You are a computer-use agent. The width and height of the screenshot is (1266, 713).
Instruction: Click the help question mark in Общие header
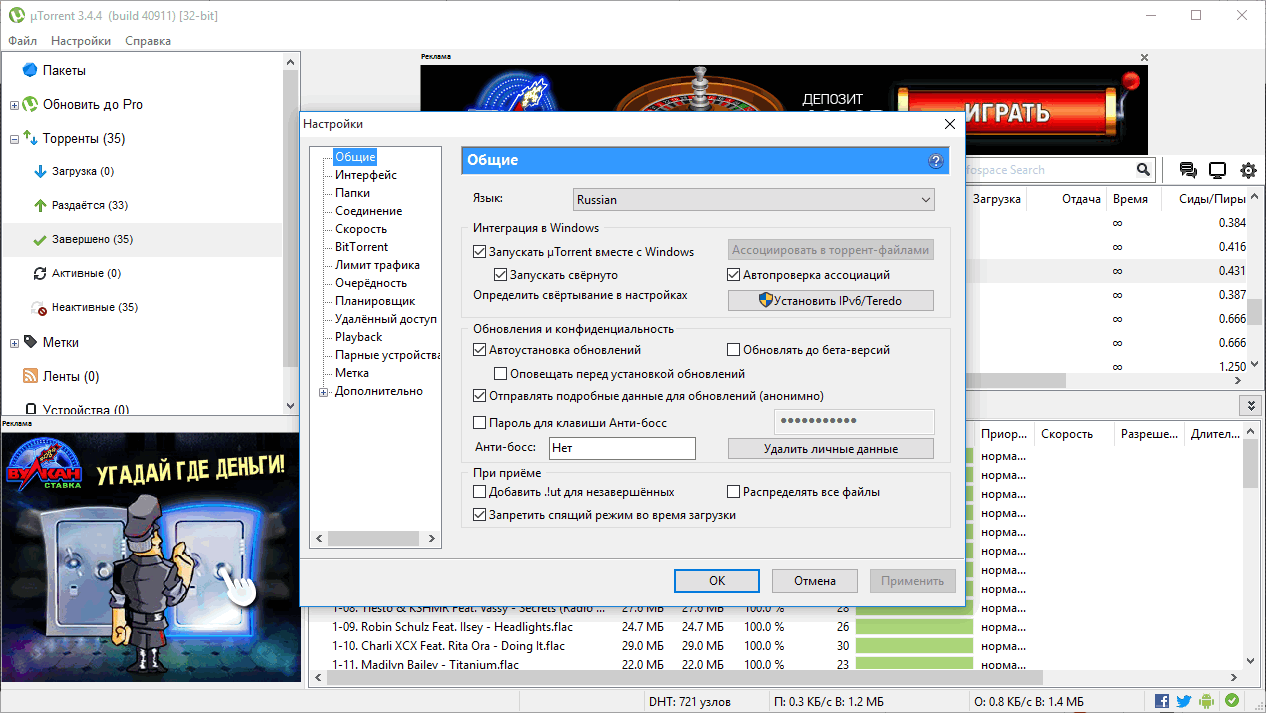[x=936, y=160]
